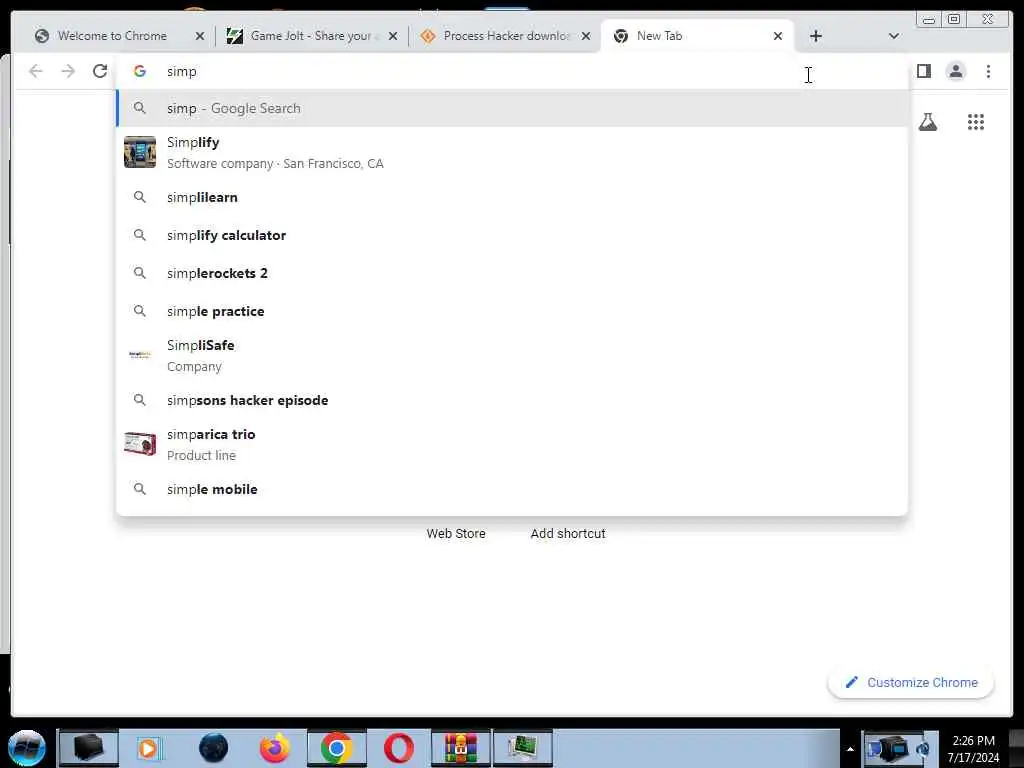Click the Chrome icon on the taskbar
The image size is (1024, 768).
coord(336,748)
